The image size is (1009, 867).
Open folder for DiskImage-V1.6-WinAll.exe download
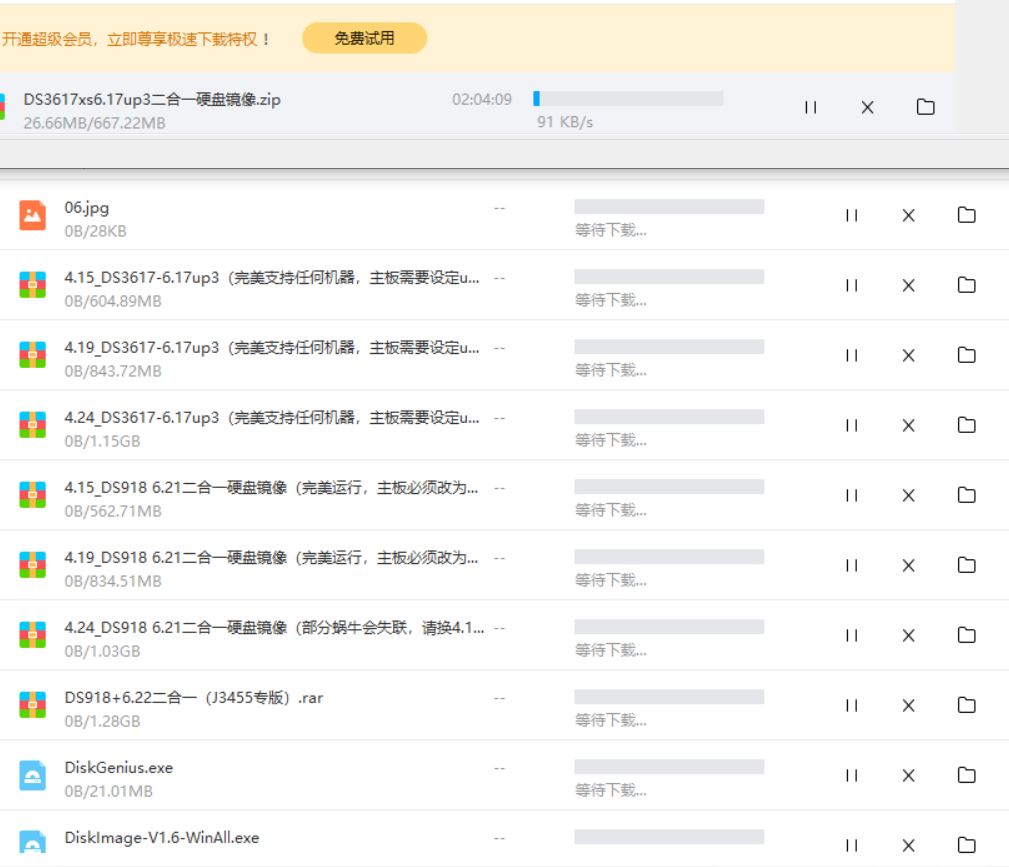pos(967,846)
